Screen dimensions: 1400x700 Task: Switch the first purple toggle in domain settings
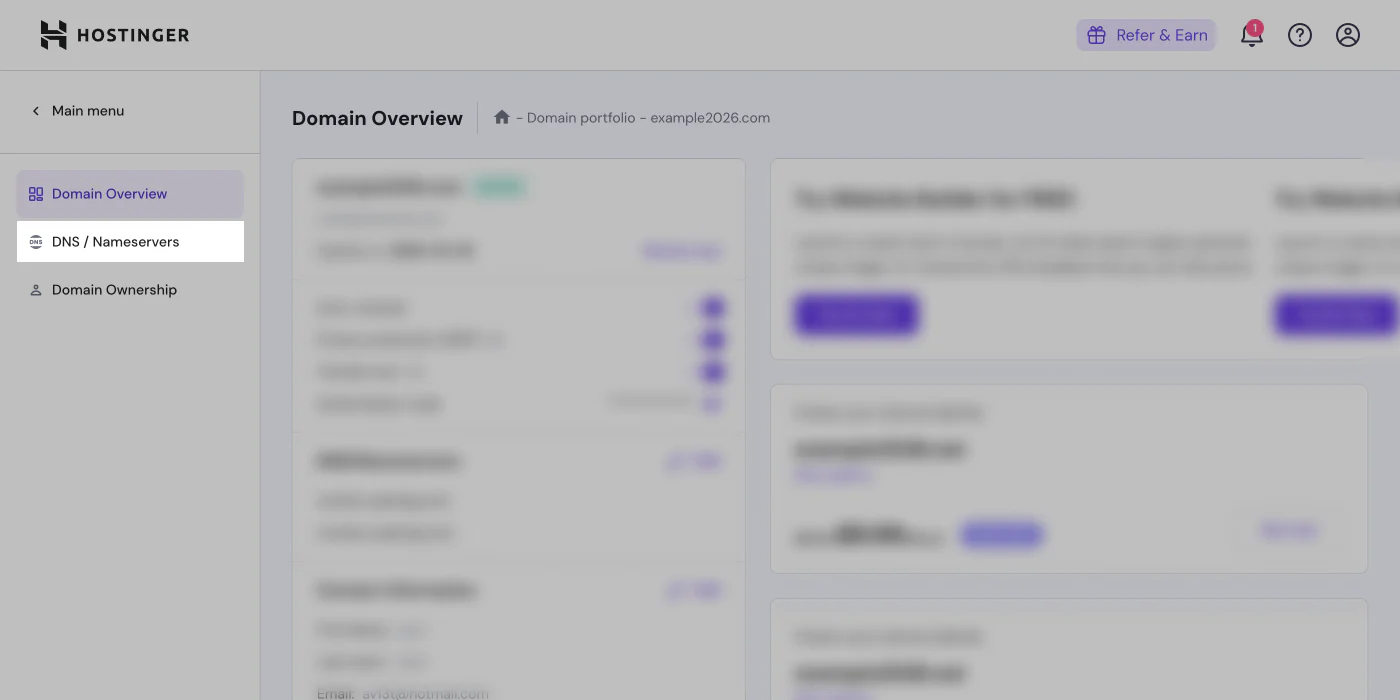711,307
